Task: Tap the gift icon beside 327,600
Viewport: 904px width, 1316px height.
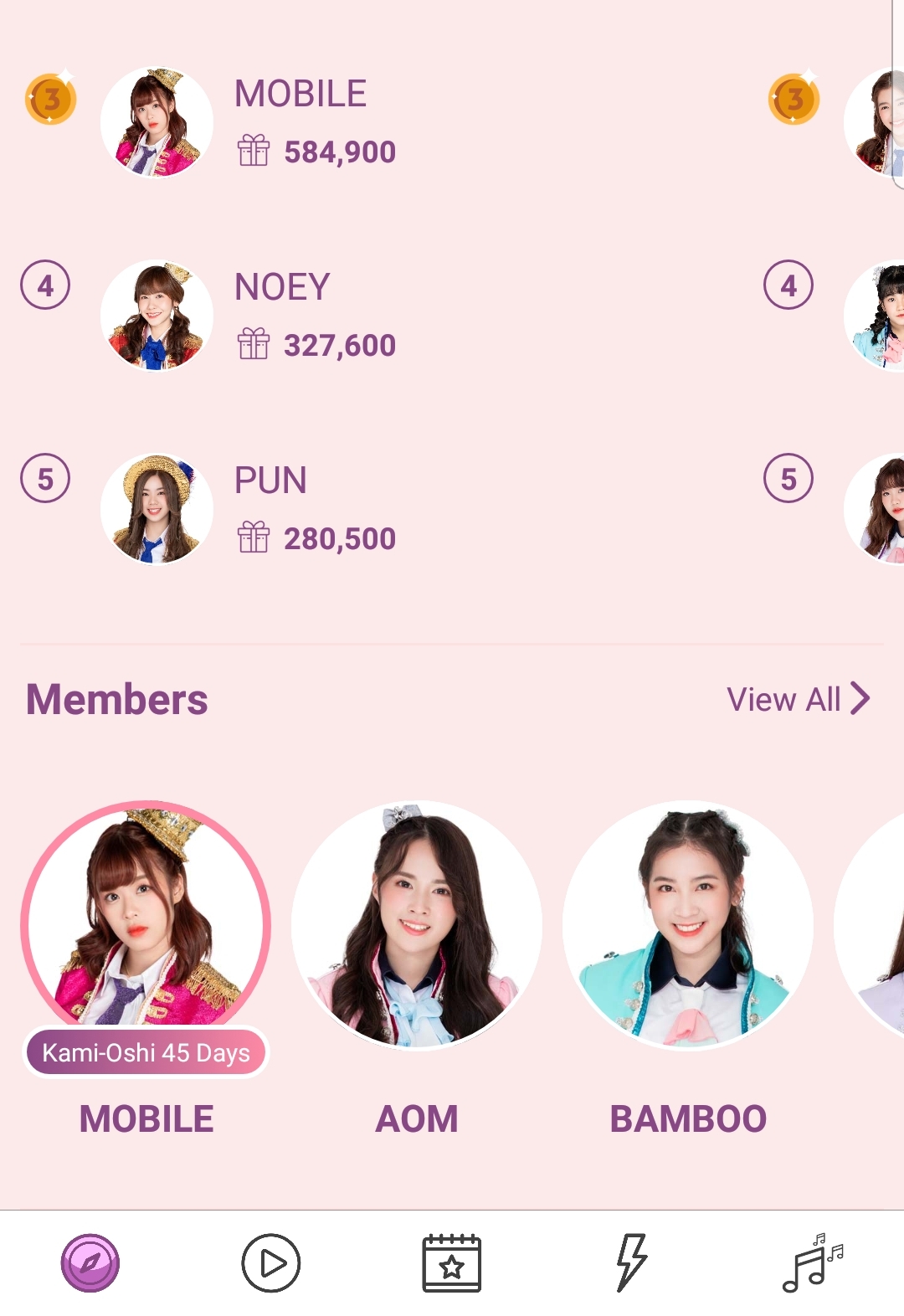Action: (x=253, y=344)
